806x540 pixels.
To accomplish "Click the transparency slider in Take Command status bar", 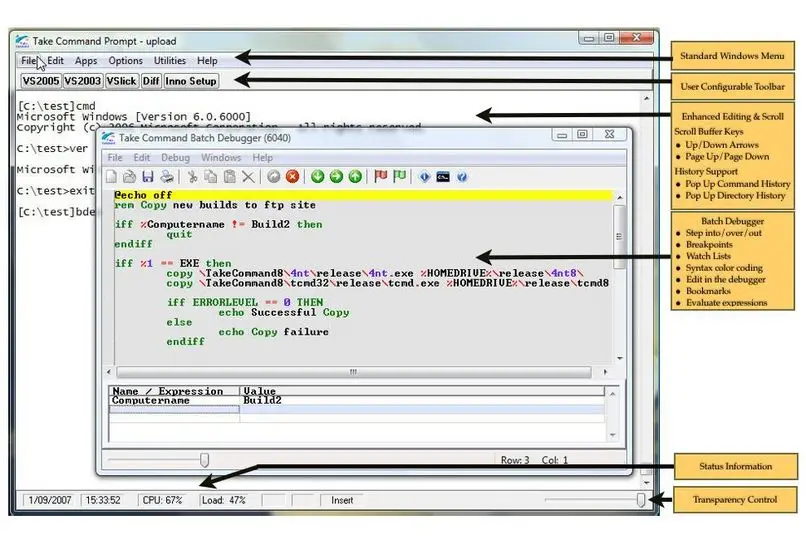I will pyautogui.click(x=640, y=500).
